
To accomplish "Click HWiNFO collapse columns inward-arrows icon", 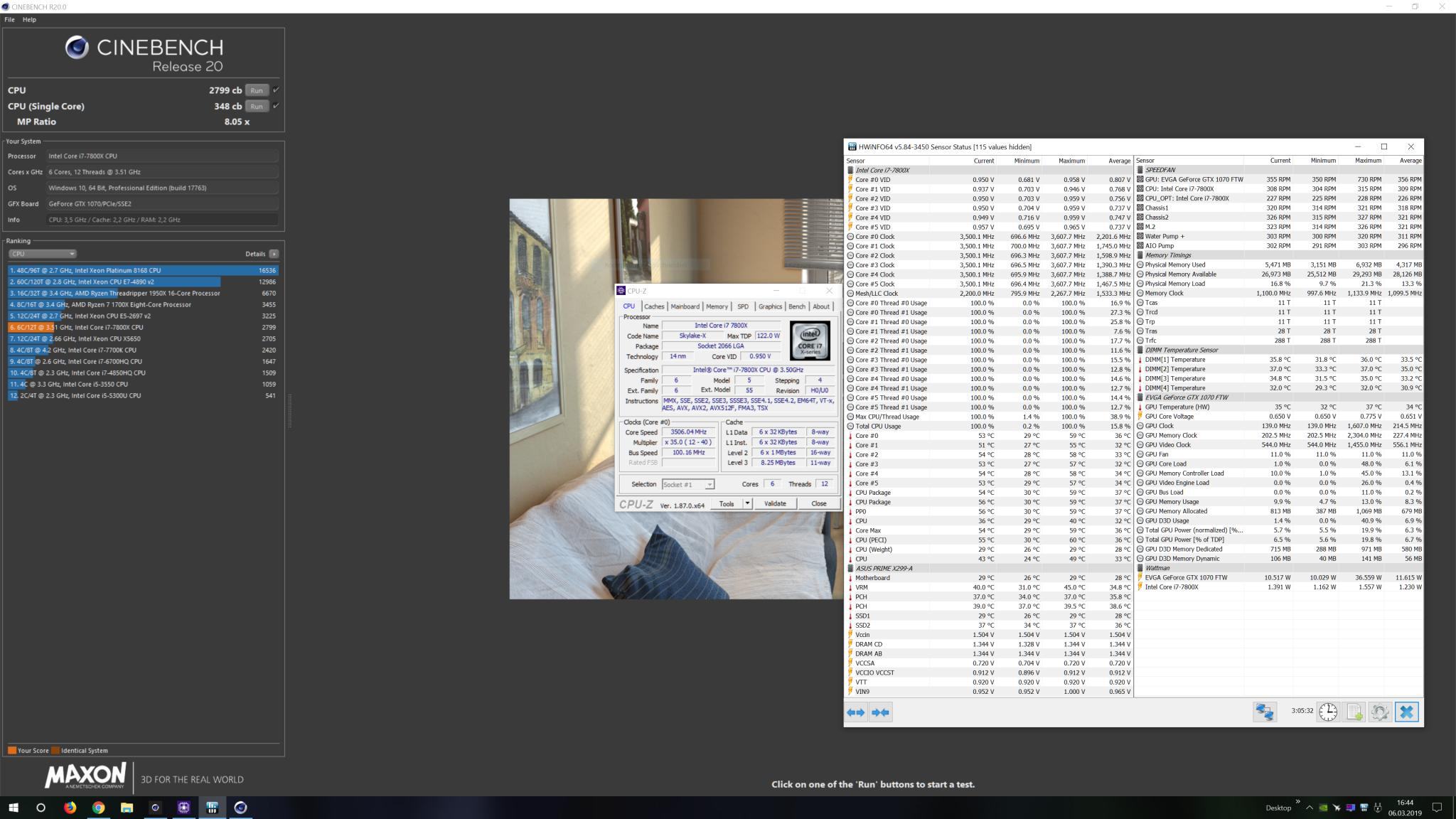I will point(880,712).
